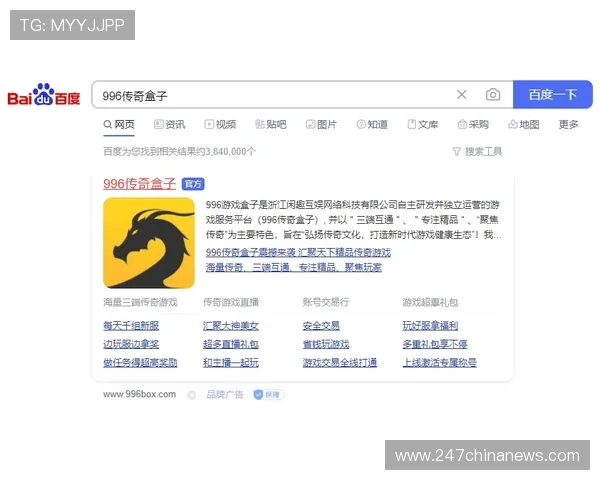Open the 和主播一起玩 link

tap(231, 362)
